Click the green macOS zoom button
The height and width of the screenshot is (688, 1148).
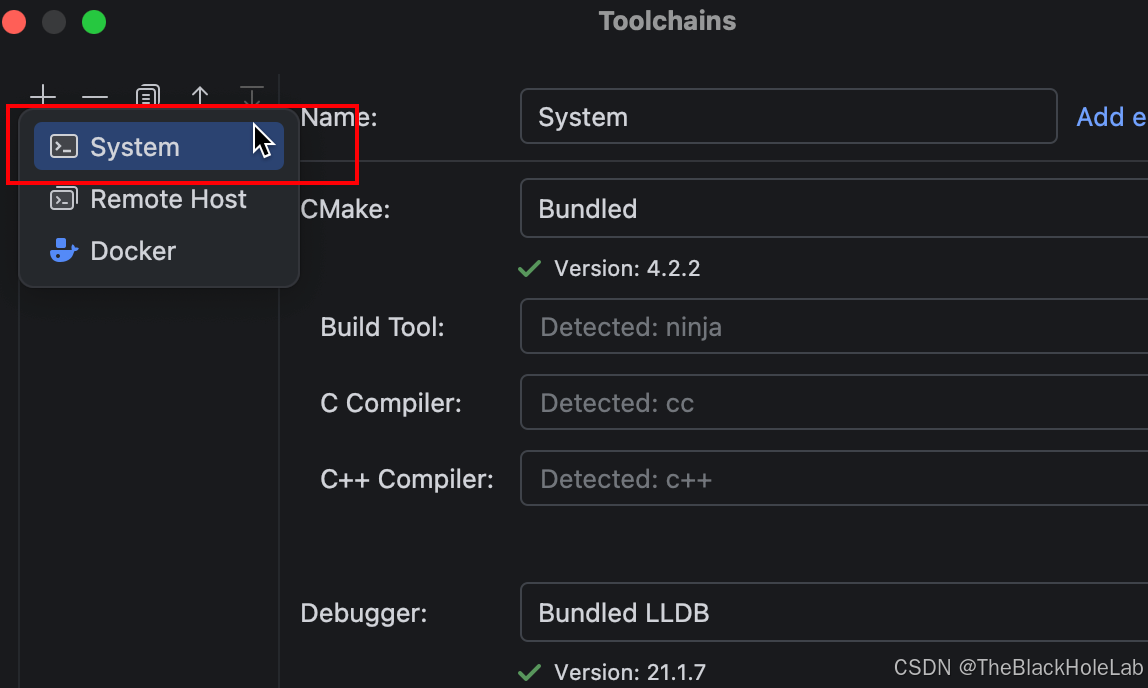pyautogui.click(x=94, y=22)
